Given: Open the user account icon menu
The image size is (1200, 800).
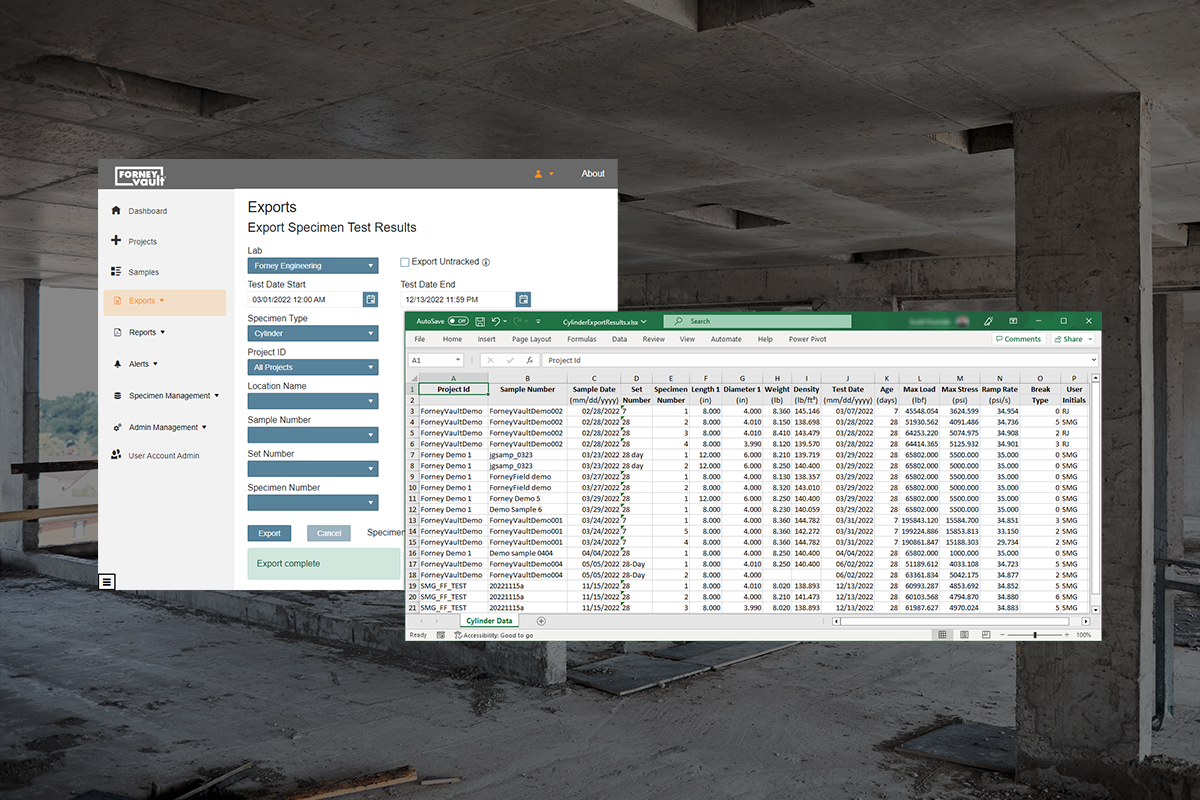Looking at the screenshot, I should coord(538,174).
